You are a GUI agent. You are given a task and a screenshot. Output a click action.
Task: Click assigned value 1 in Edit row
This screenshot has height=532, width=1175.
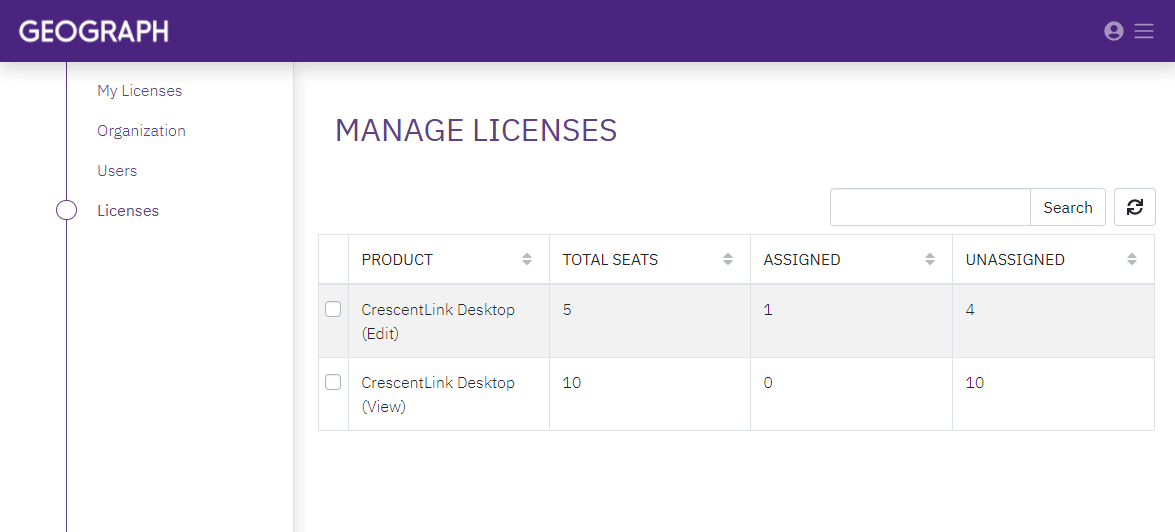(x=768, y=309)
